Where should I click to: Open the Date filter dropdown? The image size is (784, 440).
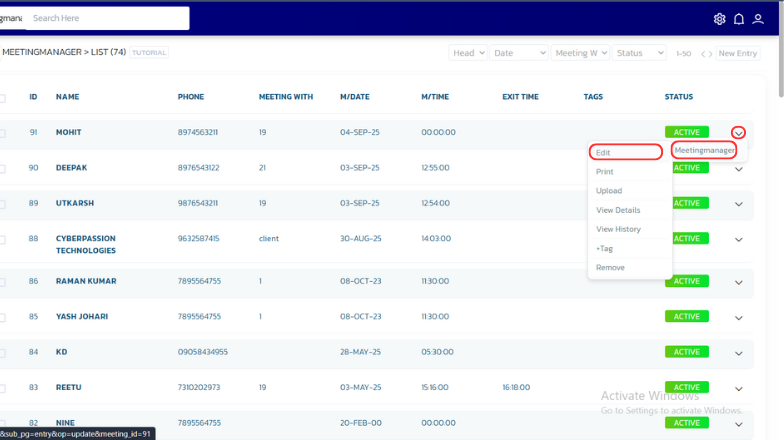point(517,53)
